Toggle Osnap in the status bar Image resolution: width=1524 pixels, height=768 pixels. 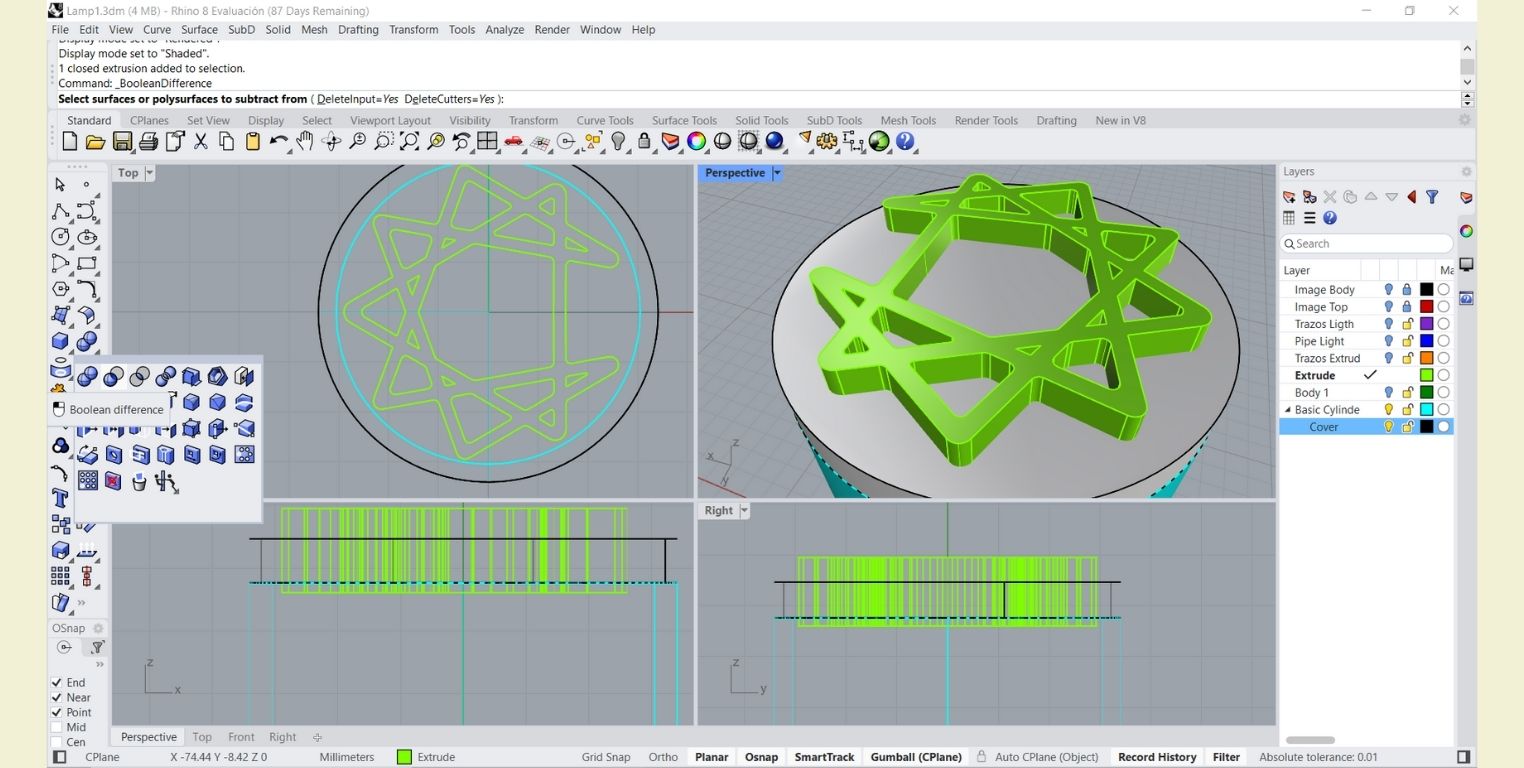[761, 757]
